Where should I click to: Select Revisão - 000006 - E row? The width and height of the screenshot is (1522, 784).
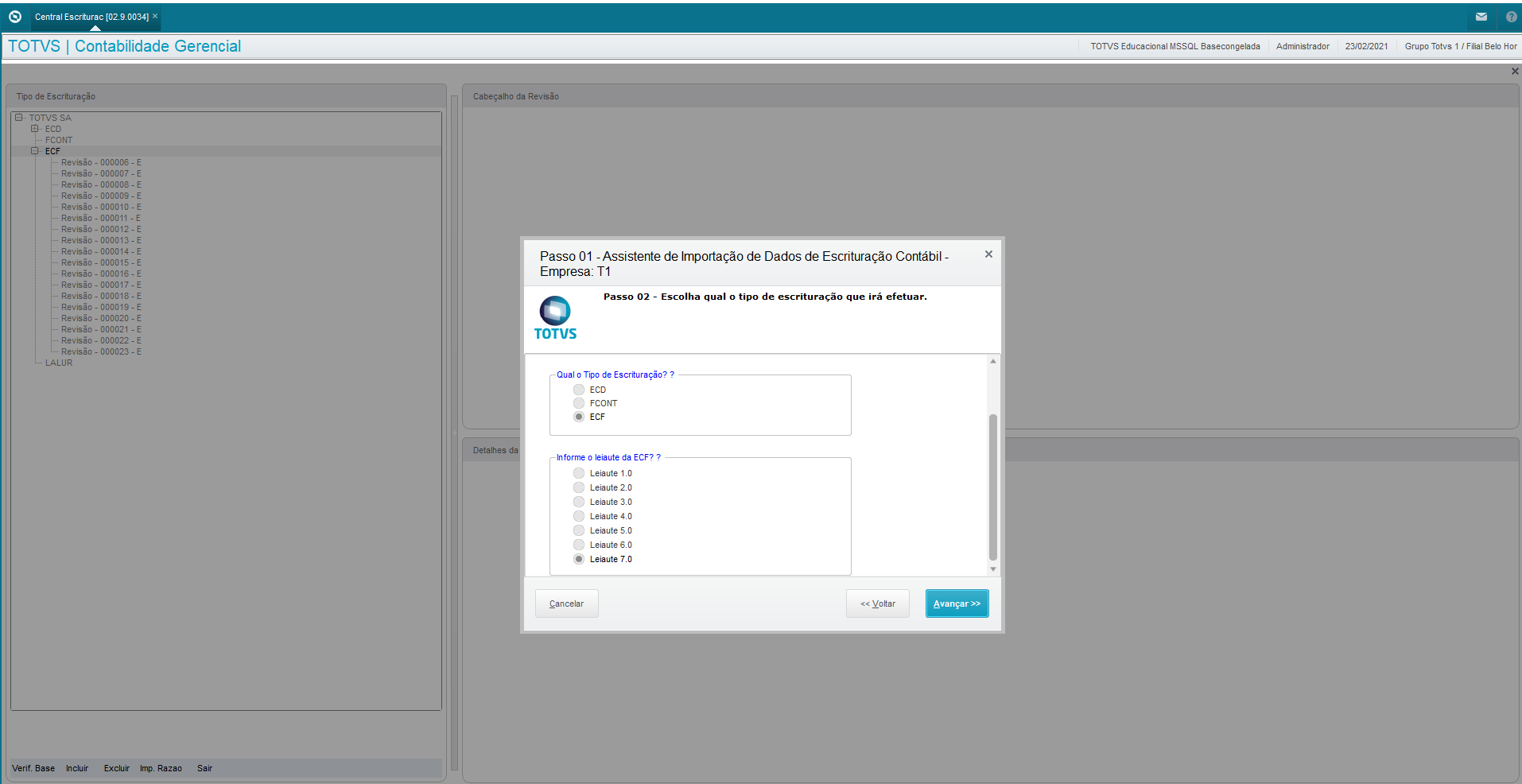pyautogui.click(x=101, y=162)
